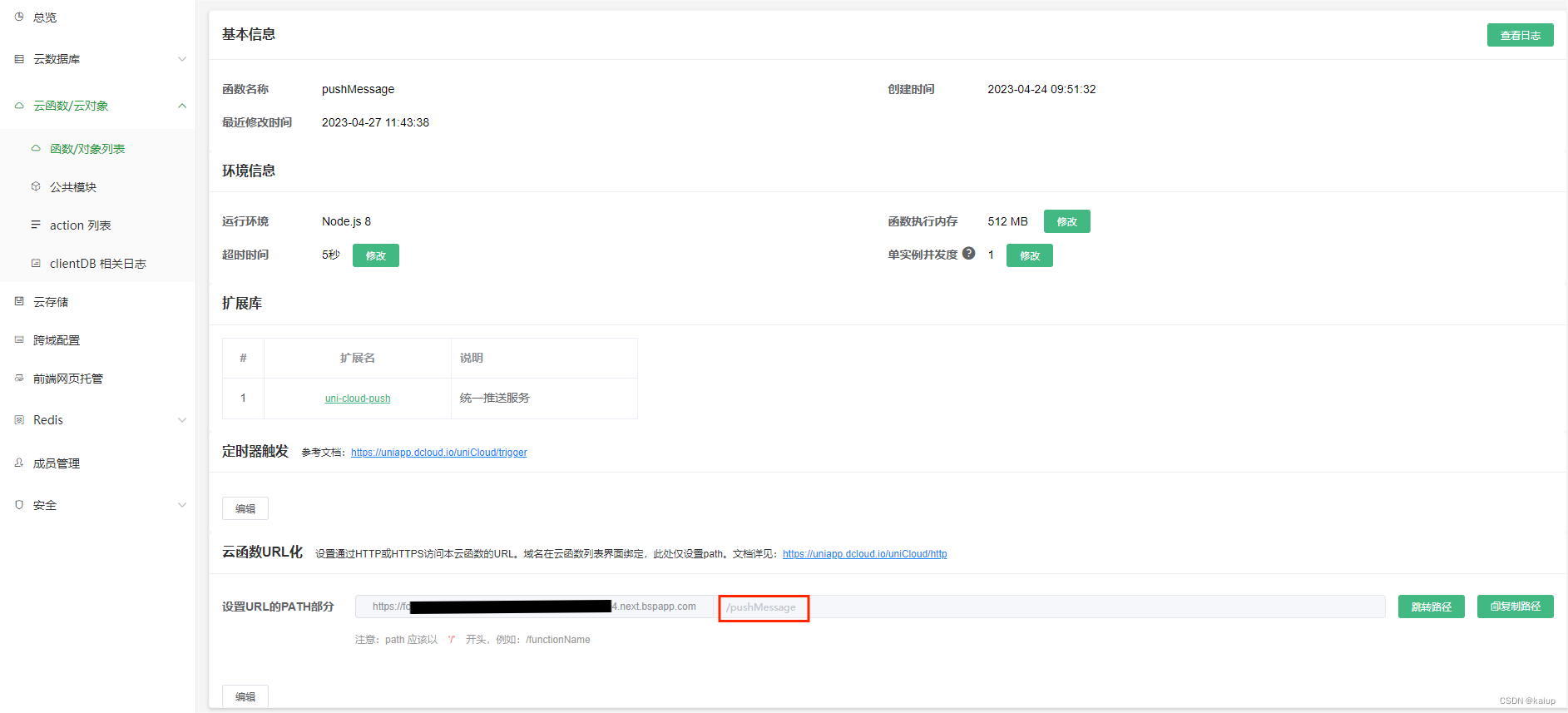Click the action 列表 list icon
This screenshot has width=1568, height=713.
click(x=36, y=225)
